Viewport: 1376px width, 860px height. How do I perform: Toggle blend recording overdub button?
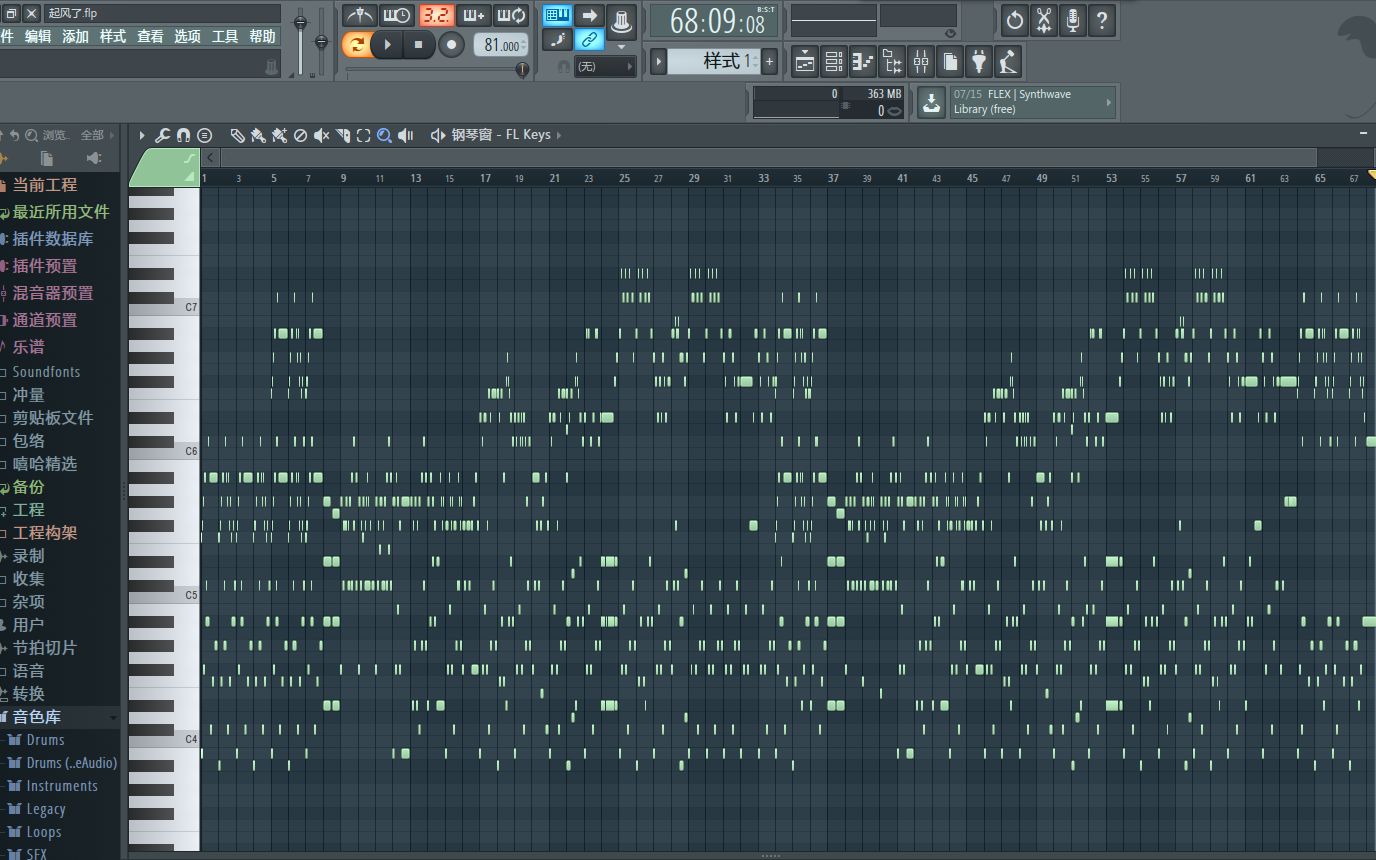tap(474, 16)
